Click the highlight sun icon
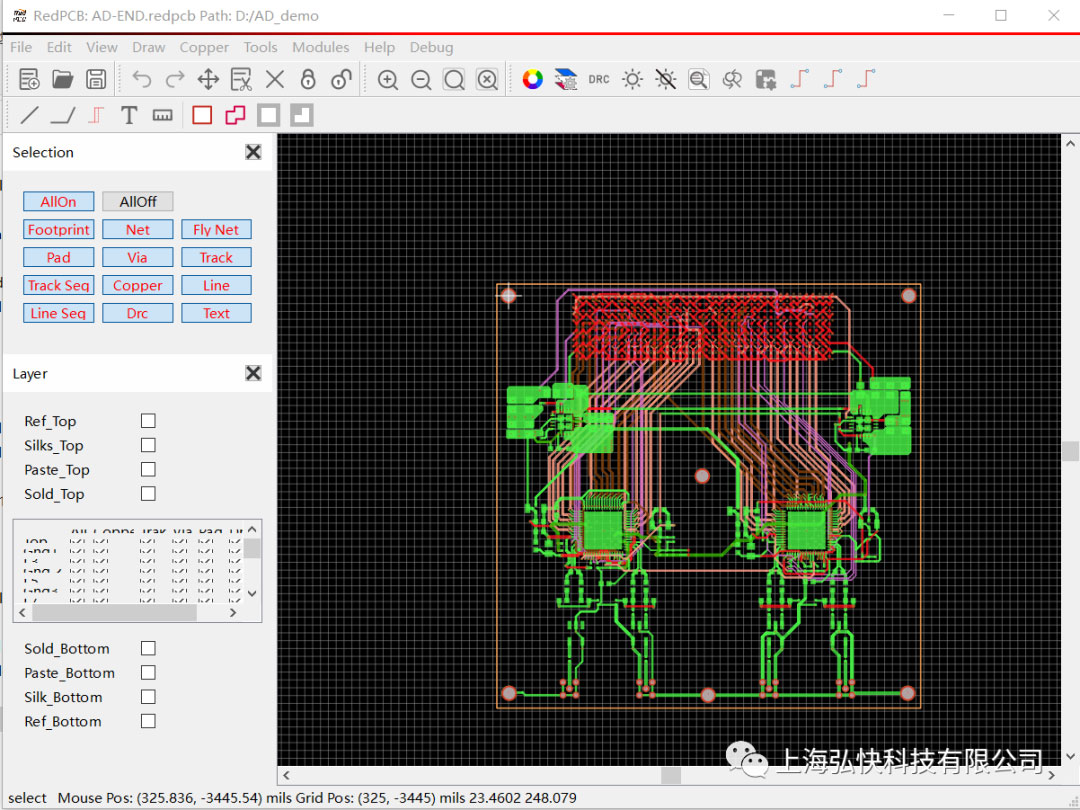The height and width of the screenshot is (810, 1080). (x=632, y=79)
